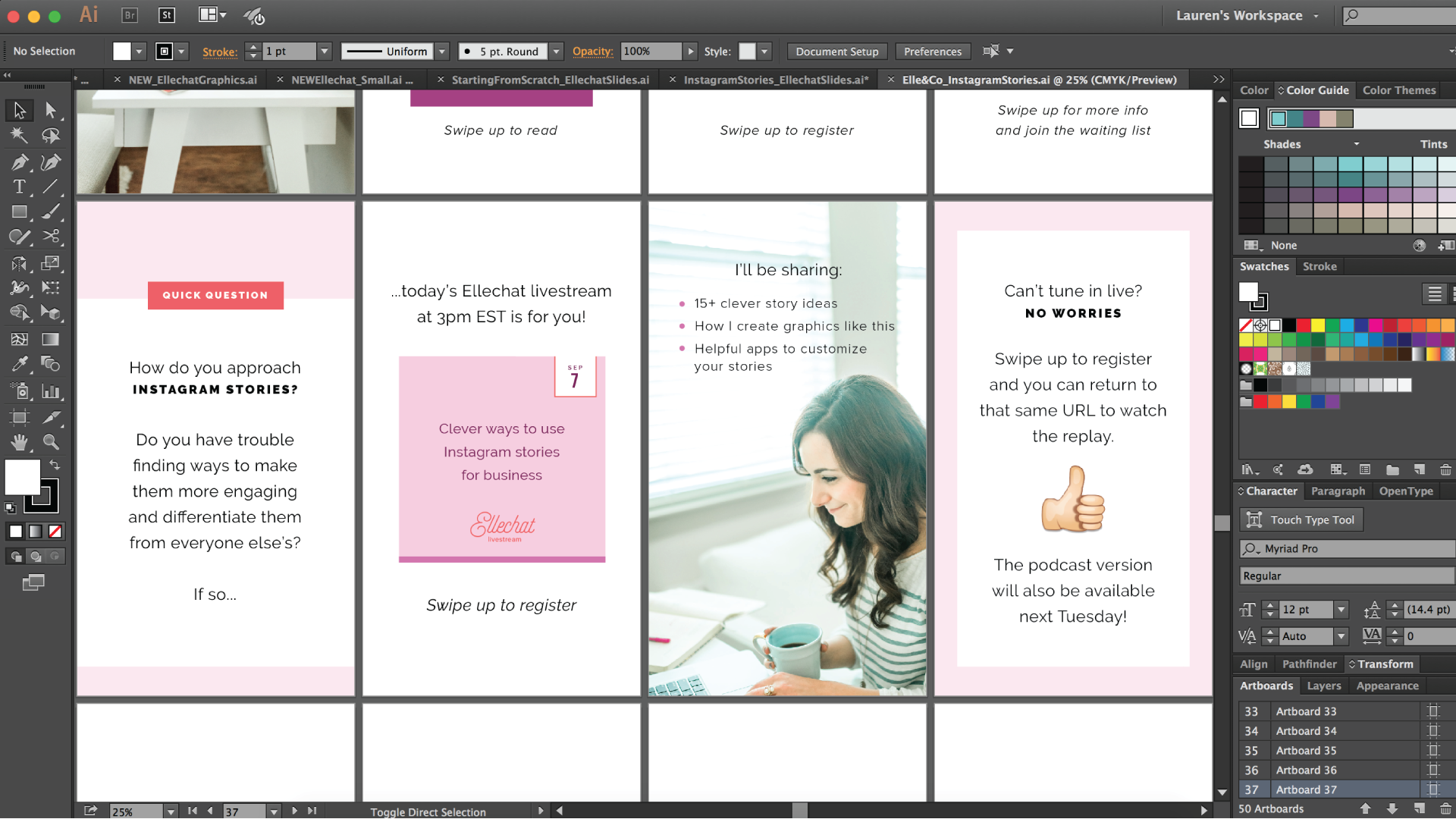
Task: Click the NEWEllechat_Small tab
Action: click(350, 80)
